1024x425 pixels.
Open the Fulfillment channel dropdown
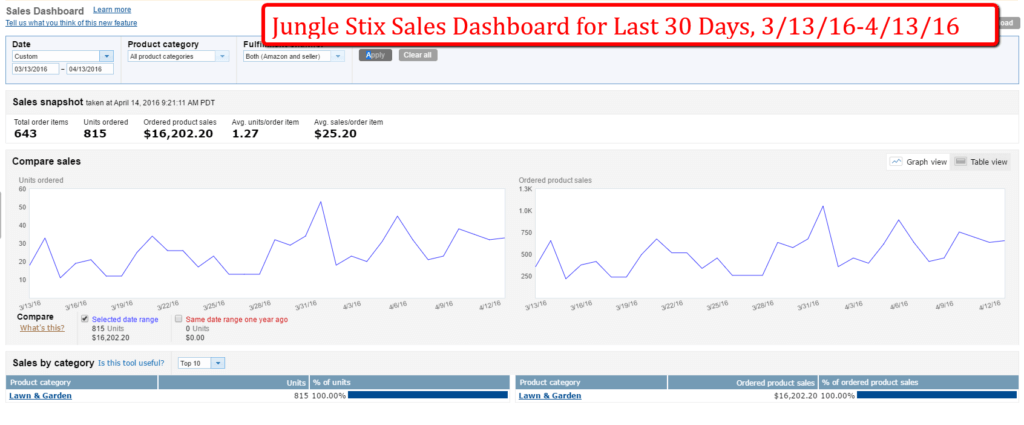[338, 57]
